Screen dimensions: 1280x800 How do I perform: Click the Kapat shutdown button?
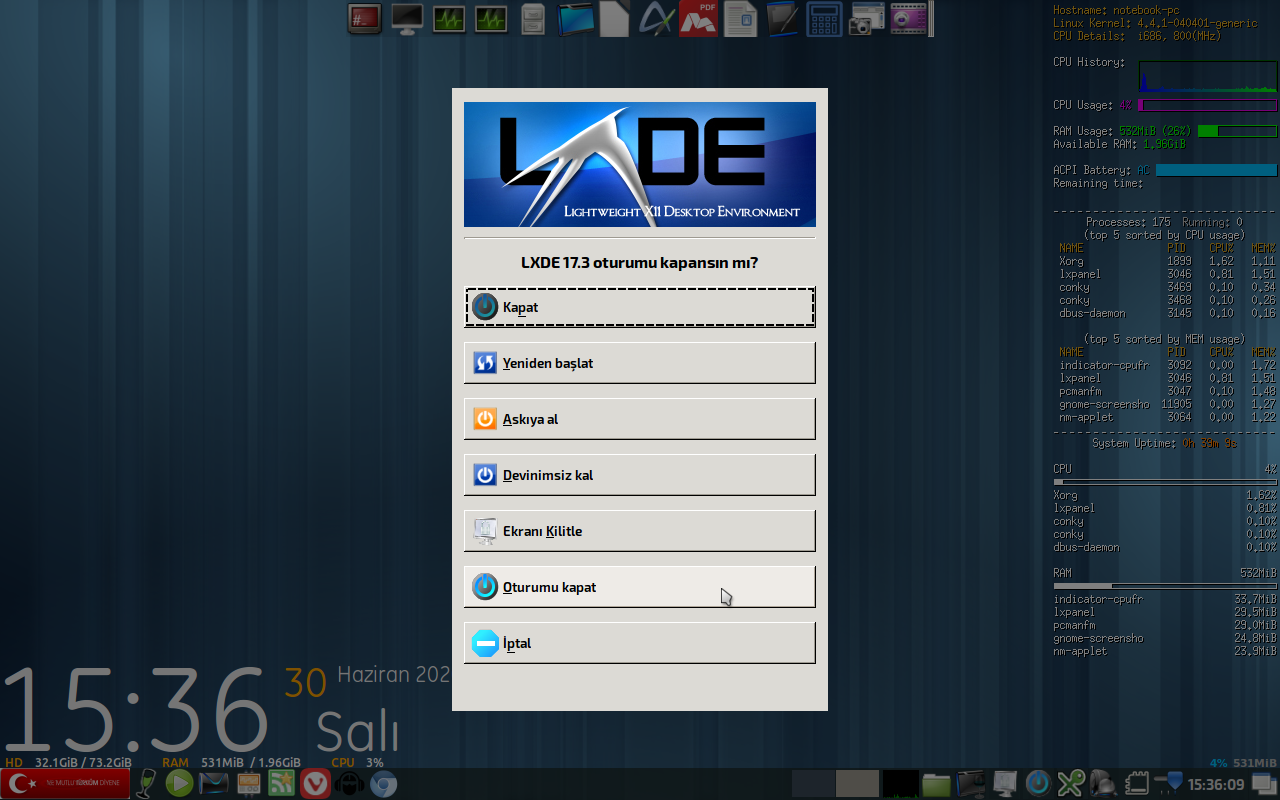(639, 307)
